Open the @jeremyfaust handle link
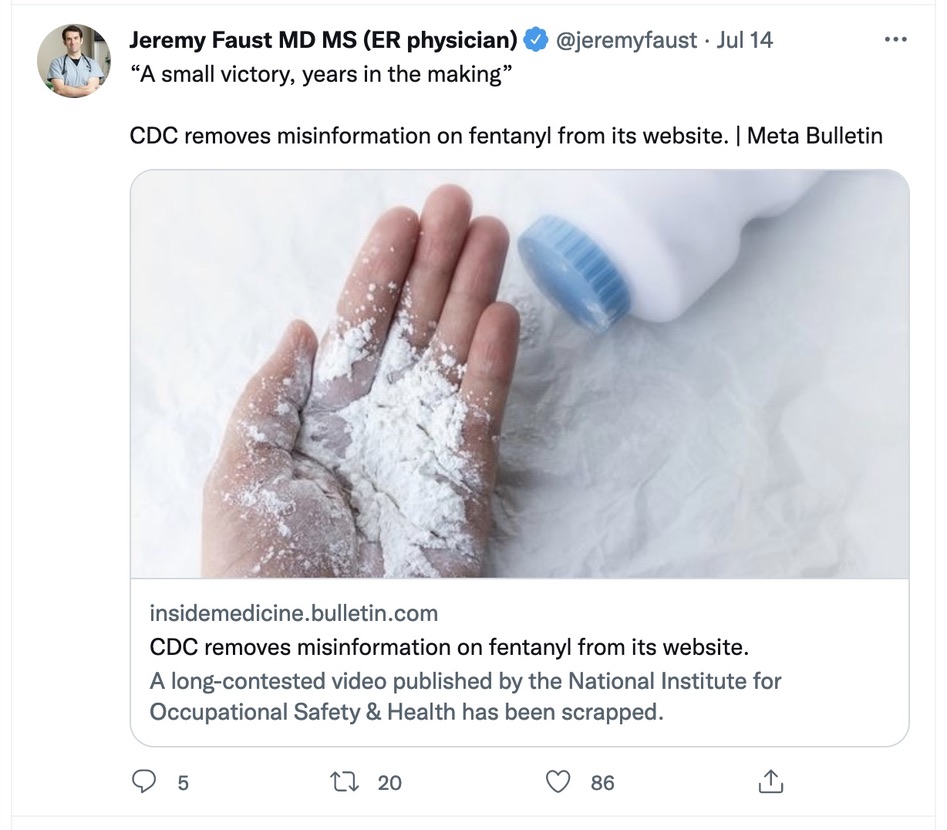 click(626, 40)
